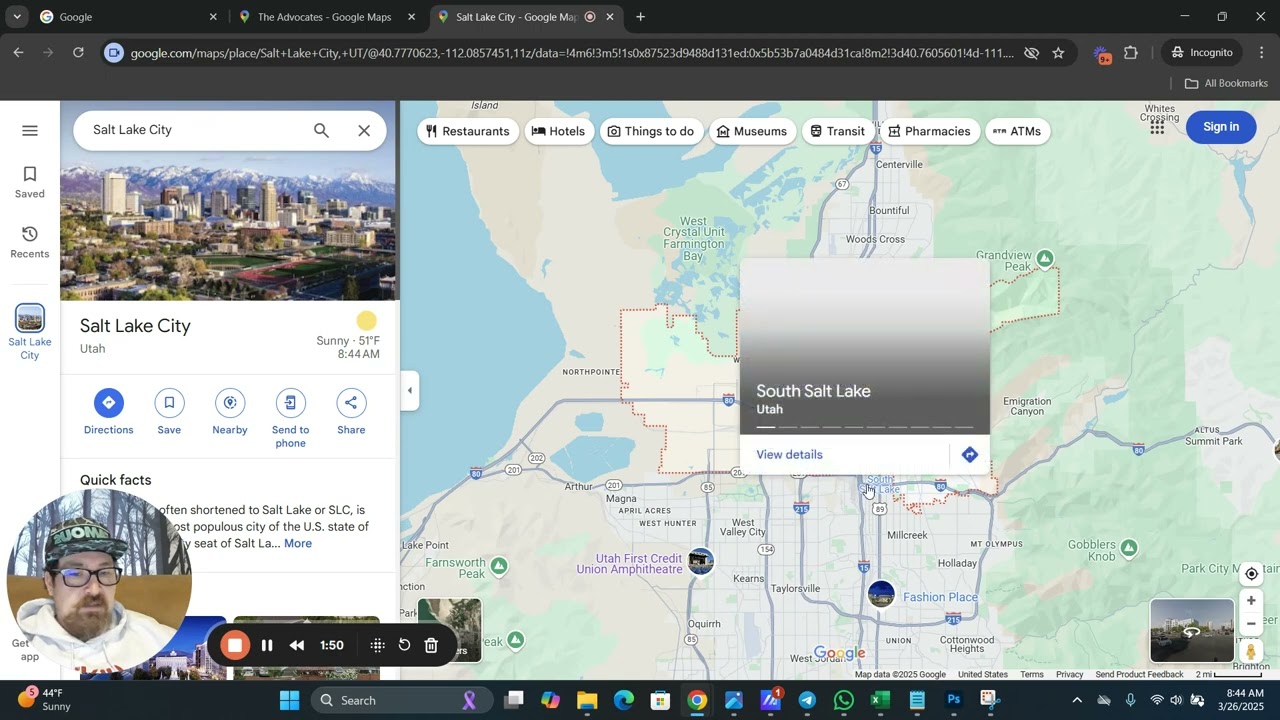Get Directions to Salt Lake City
Viewport: 1280px width, 720px height.
(108, 412)
